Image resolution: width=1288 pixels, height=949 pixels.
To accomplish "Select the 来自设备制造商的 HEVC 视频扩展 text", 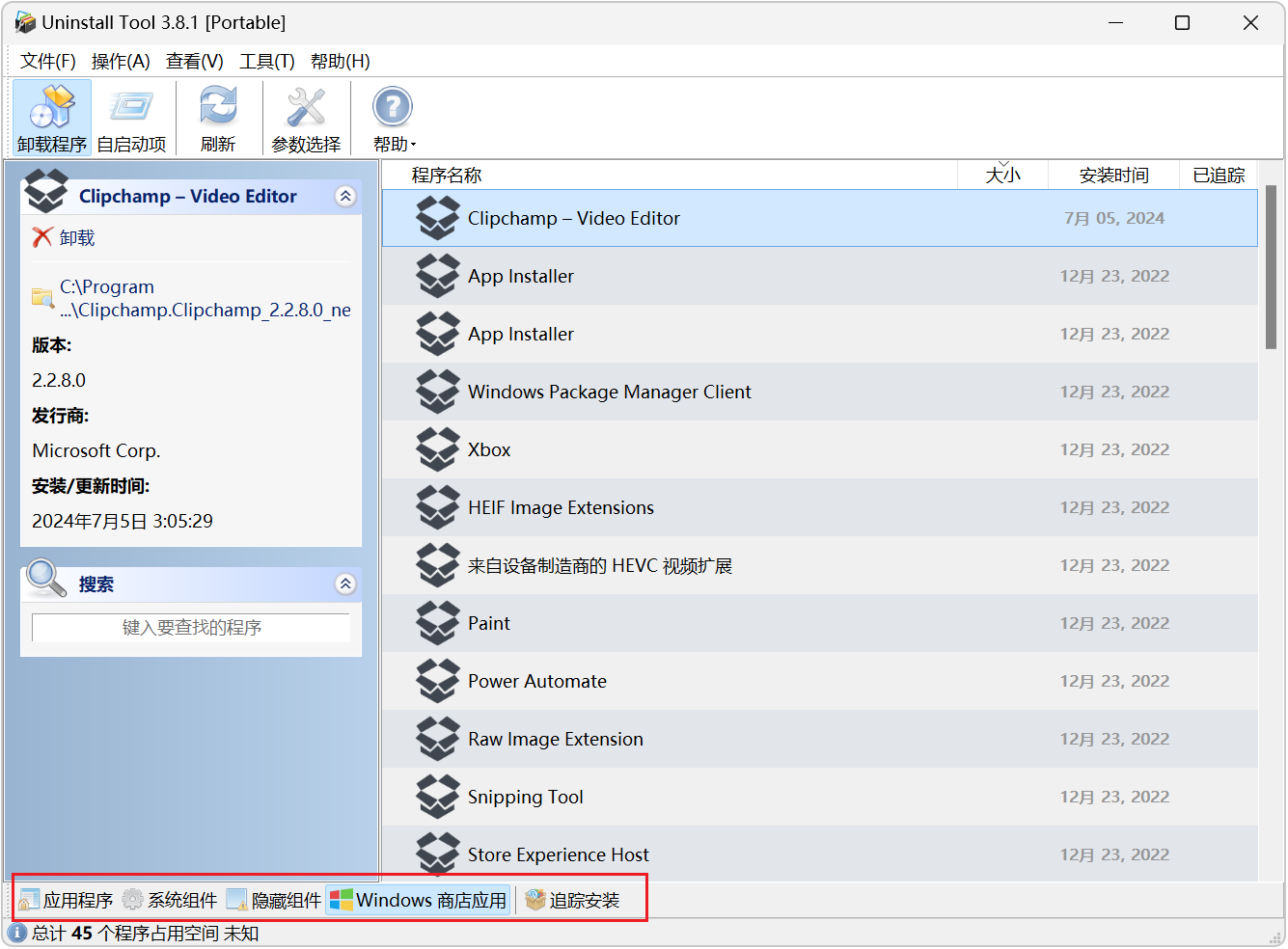I will pyautogui.click(x=600, y=566).
